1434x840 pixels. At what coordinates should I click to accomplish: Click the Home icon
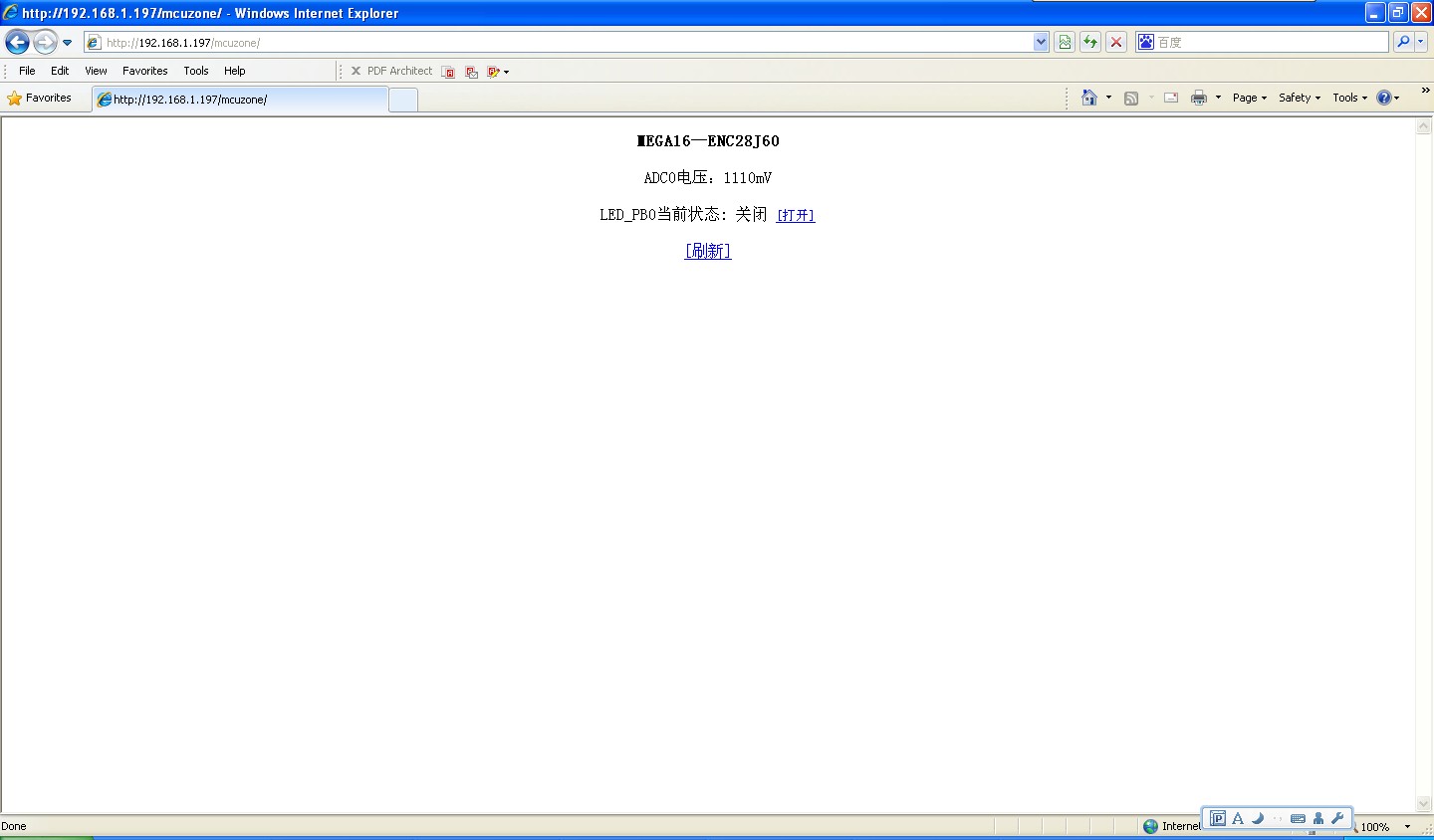1089,98
